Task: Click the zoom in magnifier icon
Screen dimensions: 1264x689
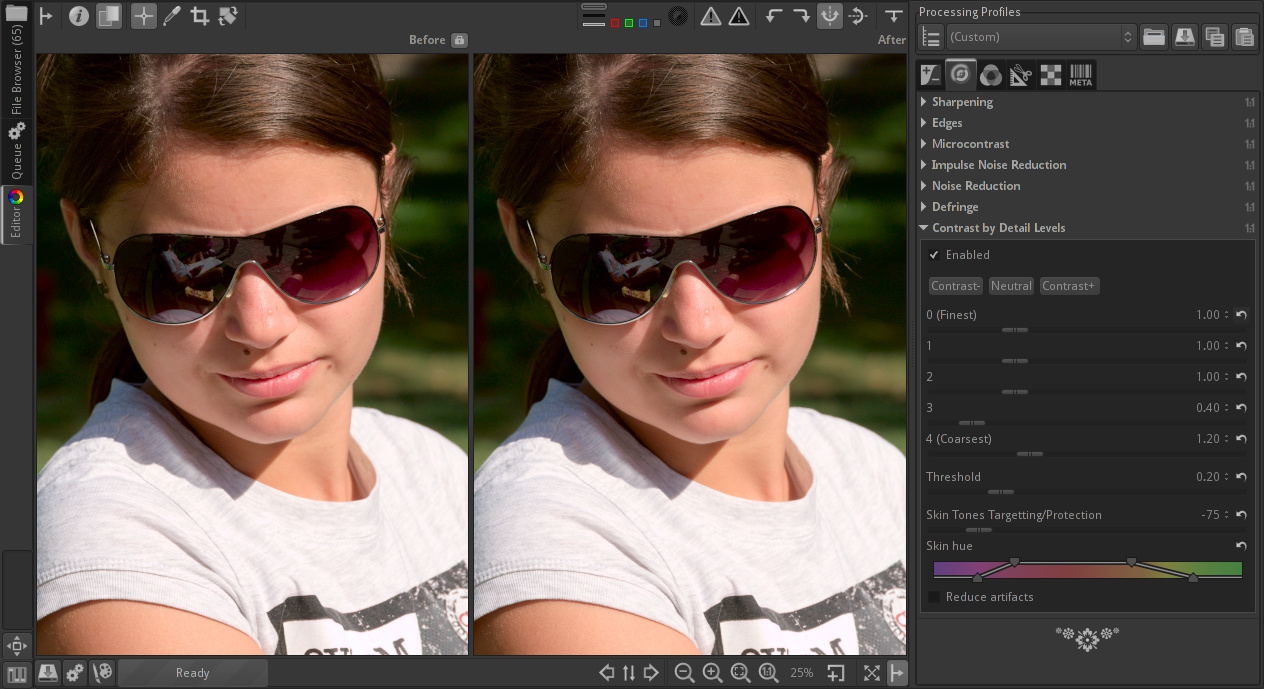Action: (712, 673)
